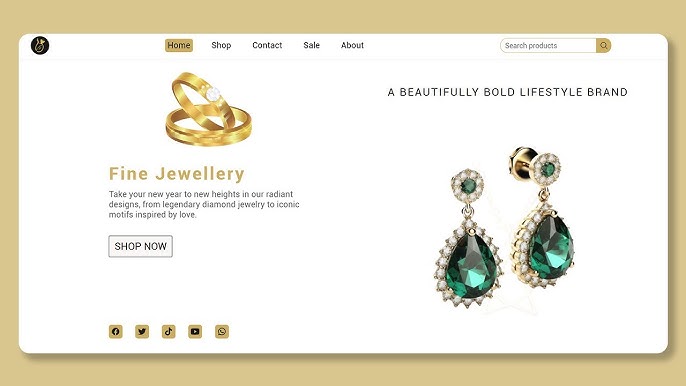Open the YouTube social icon

(x=195, y=331)
